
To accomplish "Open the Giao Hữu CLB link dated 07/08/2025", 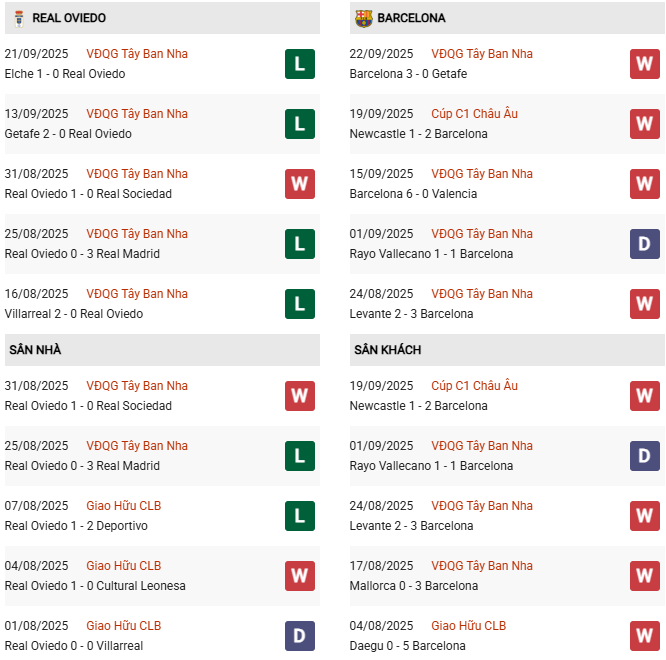I will point(124,506).
